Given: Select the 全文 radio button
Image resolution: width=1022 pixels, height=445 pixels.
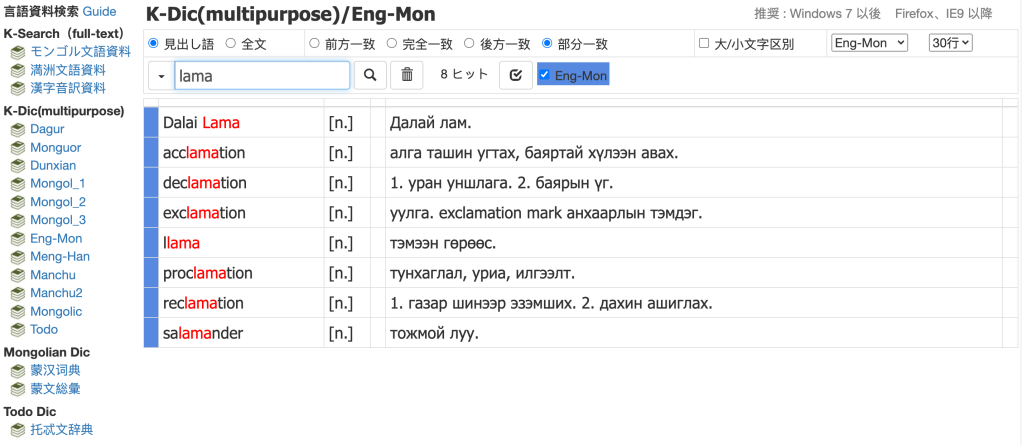Looking at the screenshot, I should point(231,44).
